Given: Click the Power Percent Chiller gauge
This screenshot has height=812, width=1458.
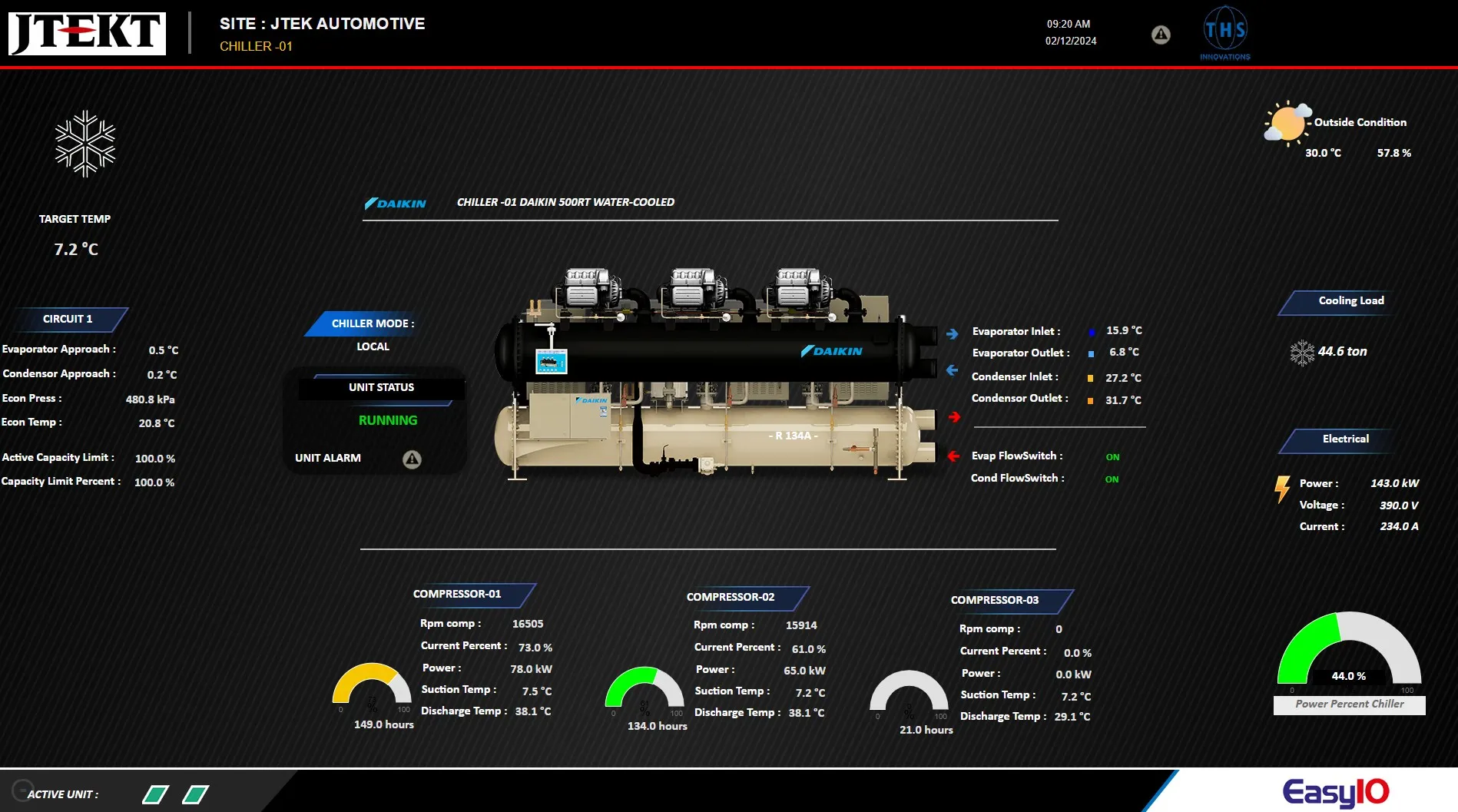Looking at the screenshot, I should coord(1349,648).
